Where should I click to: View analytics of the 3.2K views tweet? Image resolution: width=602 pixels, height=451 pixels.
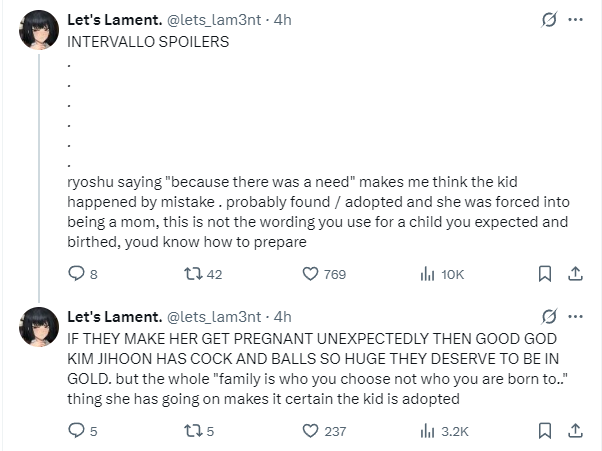click(x=426, y=431)
